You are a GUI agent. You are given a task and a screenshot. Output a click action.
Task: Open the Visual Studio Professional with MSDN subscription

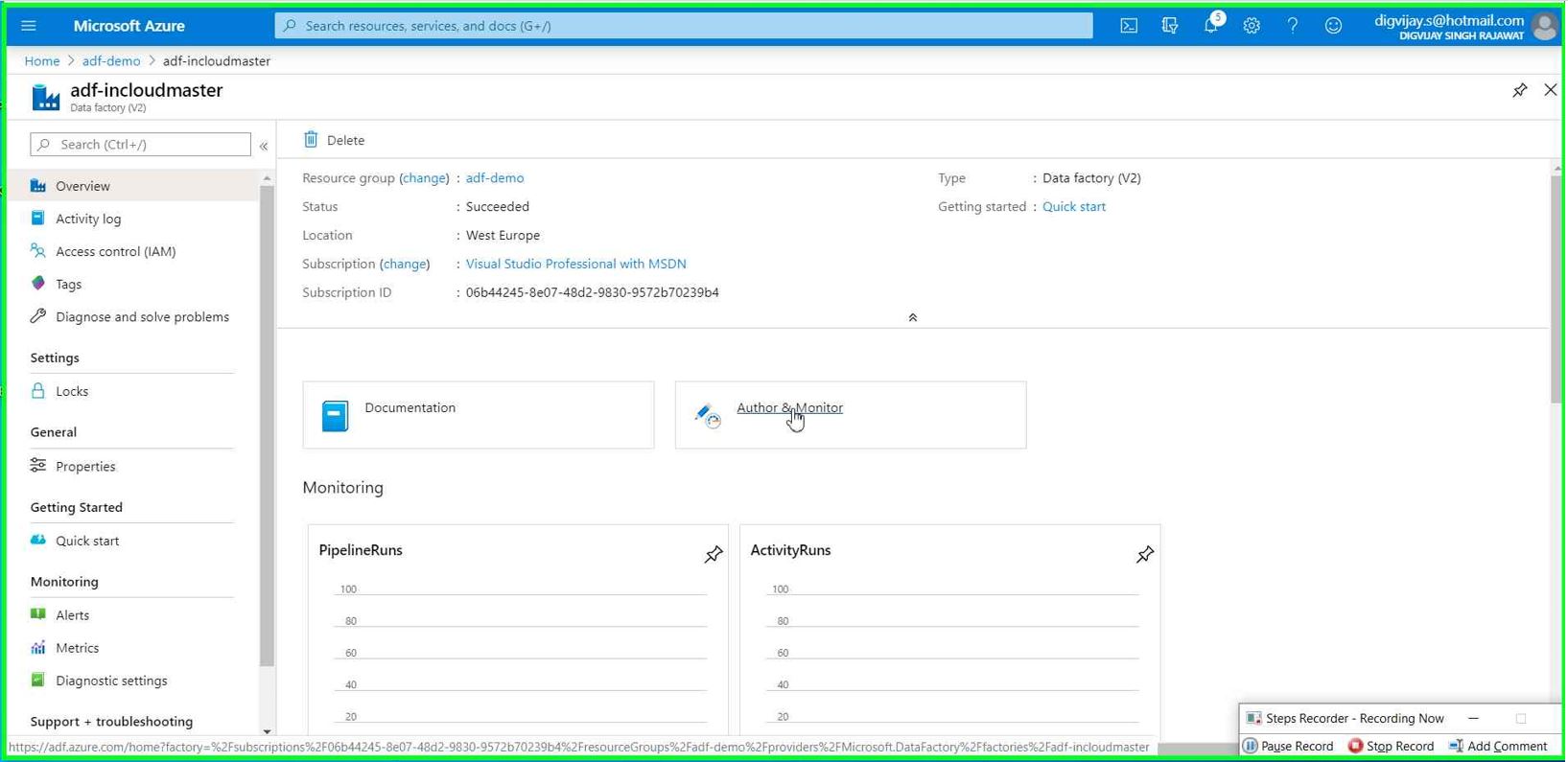[576, 264]
